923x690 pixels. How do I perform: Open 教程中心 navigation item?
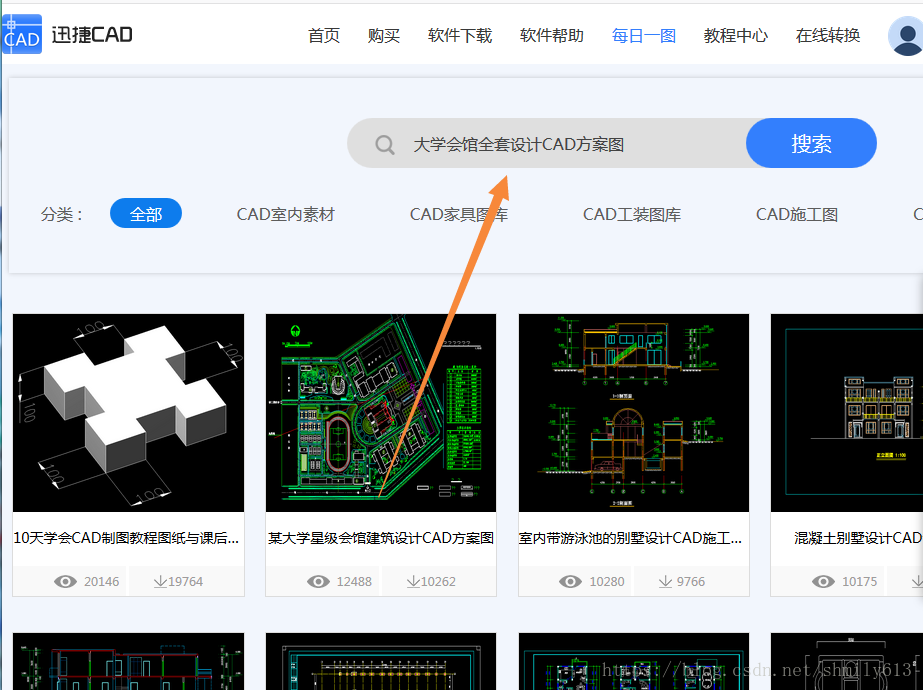[736, 36]
